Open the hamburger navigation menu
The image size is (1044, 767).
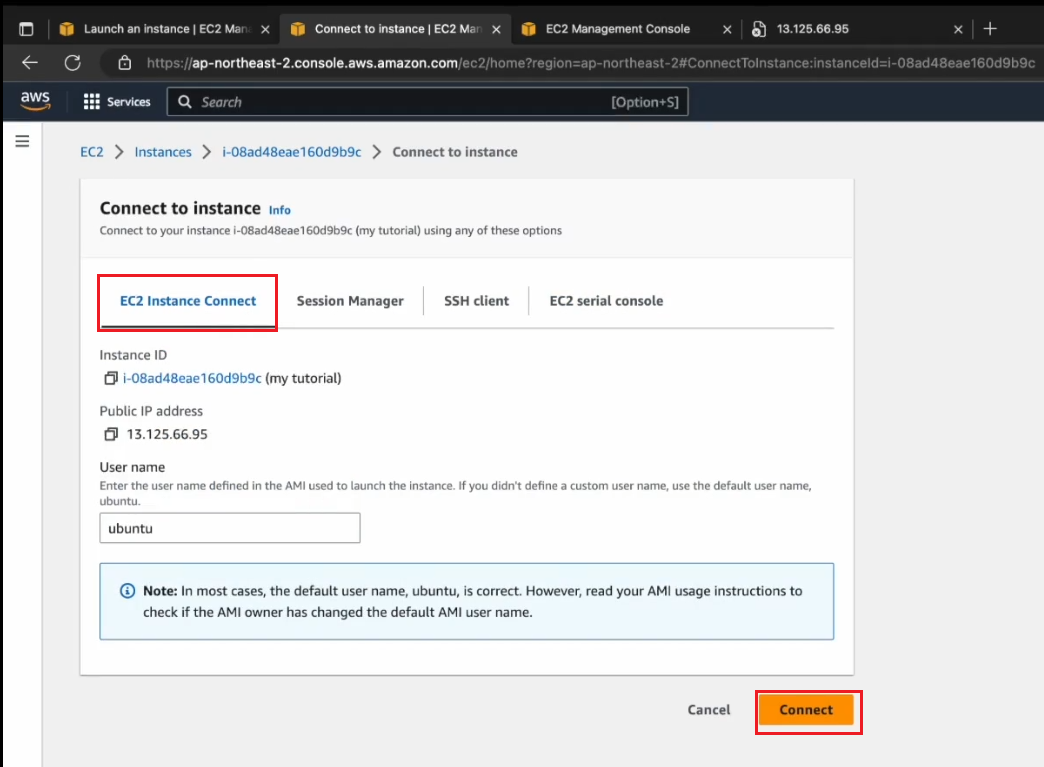point(23,141)
